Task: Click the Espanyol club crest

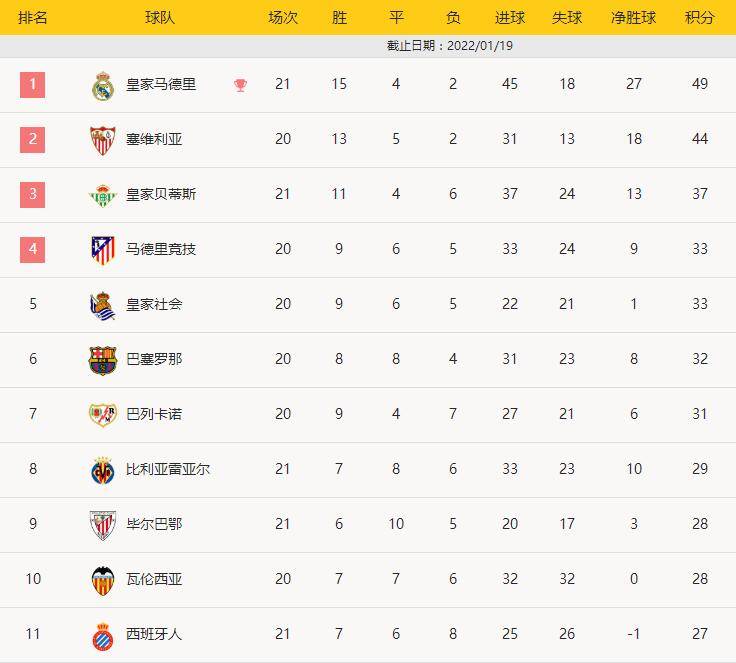Action: pyautogui.click(x=102, y=634)
